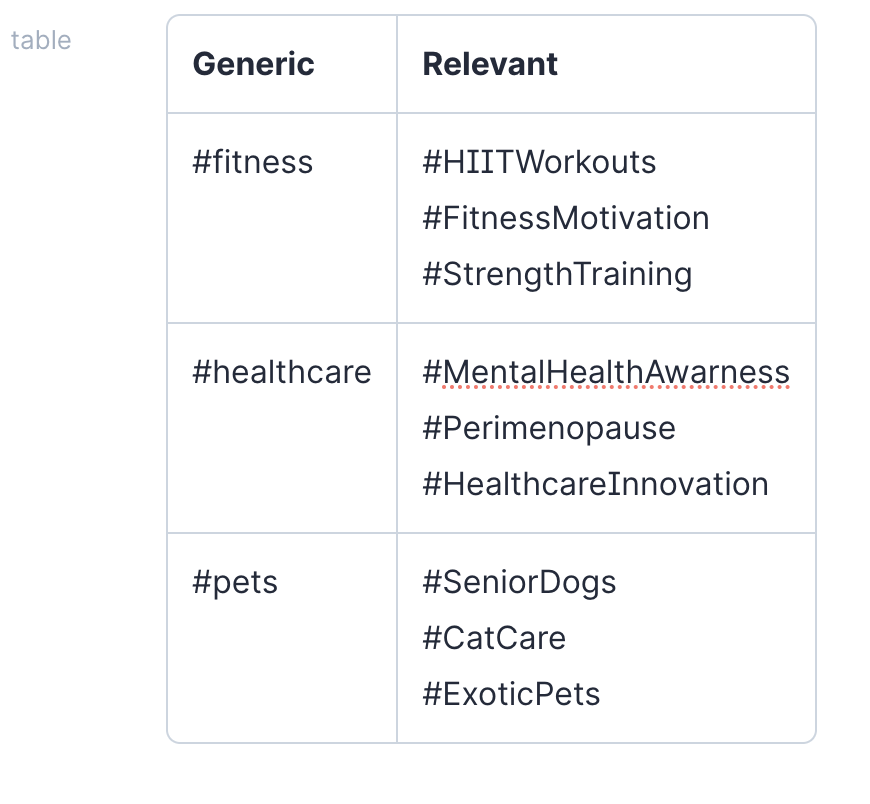
Task: Place cursor after the word 'Relevant'
Action: click(x=560, y=64)
